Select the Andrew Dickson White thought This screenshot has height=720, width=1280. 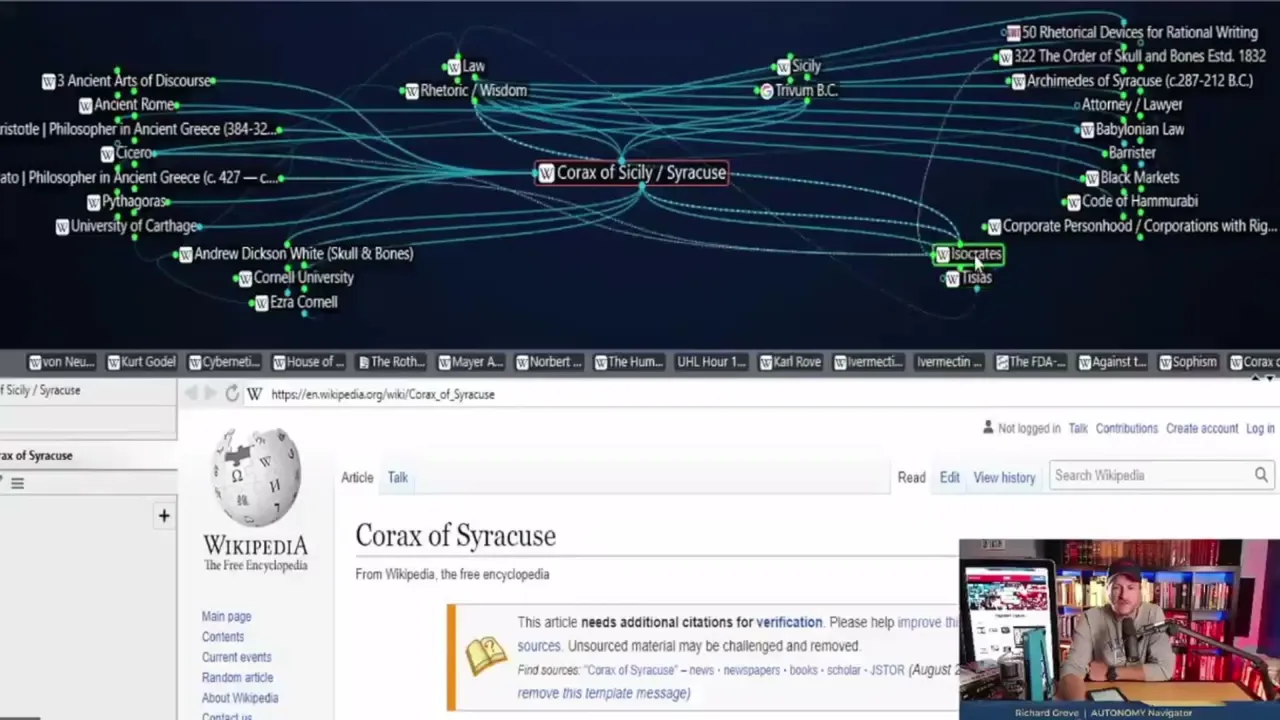pyautogui.click(x=303, y=254)
